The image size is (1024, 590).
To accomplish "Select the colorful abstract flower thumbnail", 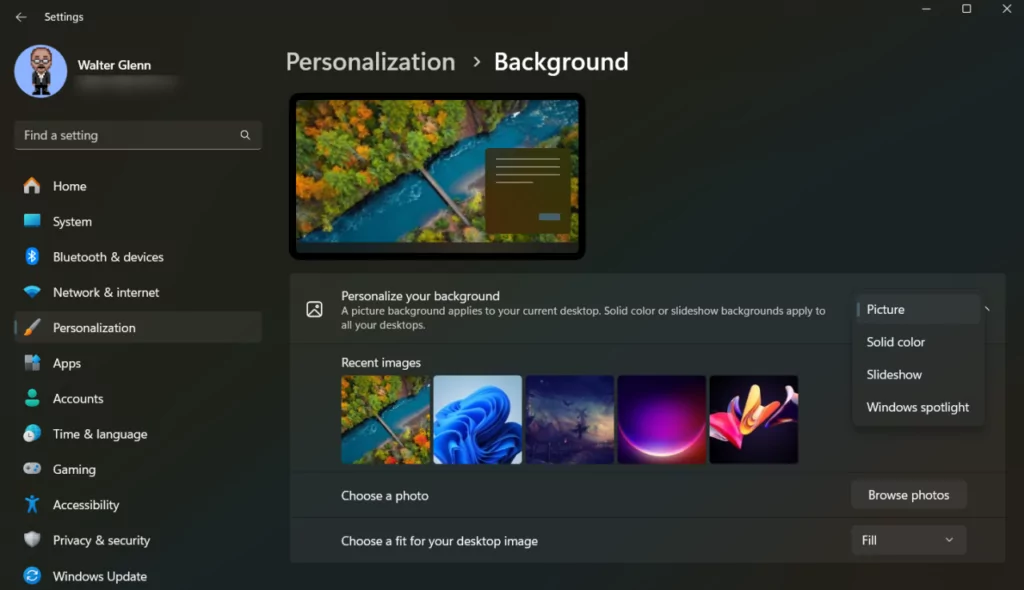I will pos(754,419).
